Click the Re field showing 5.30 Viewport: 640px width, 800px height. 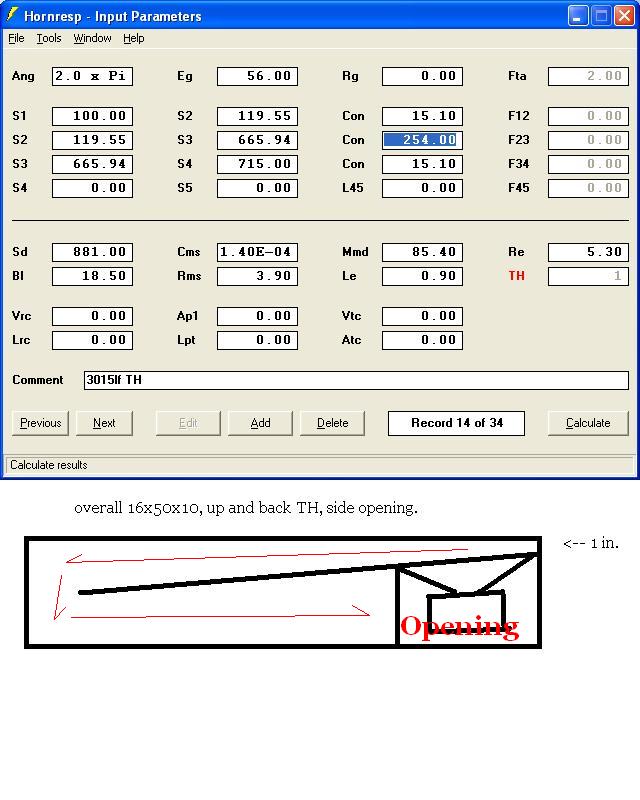(588, 252)
